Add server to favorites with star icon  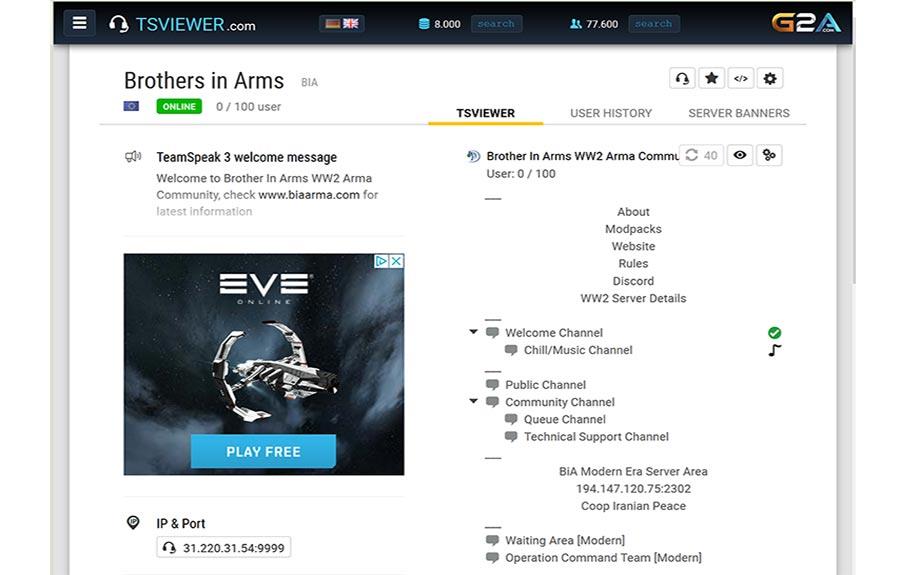tap(712, 79)
